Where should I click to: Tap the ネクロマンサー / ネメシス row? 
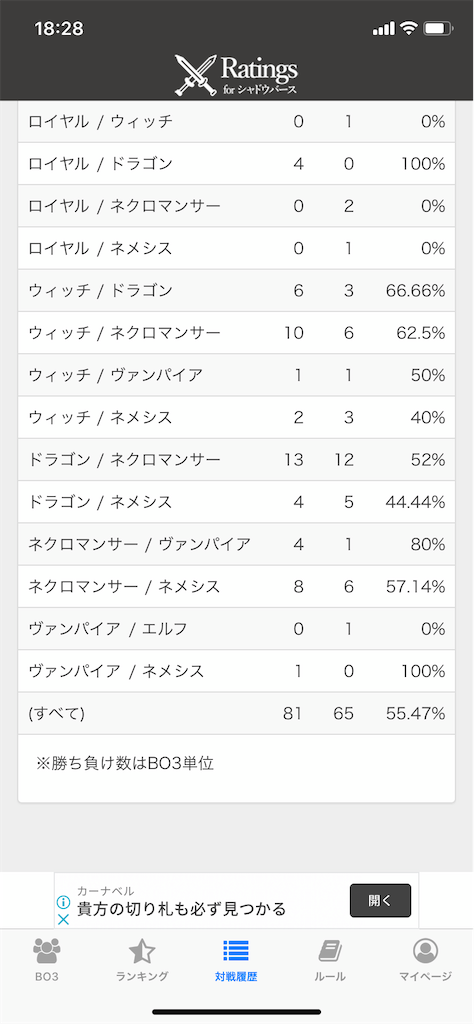[x=236, y=587]
